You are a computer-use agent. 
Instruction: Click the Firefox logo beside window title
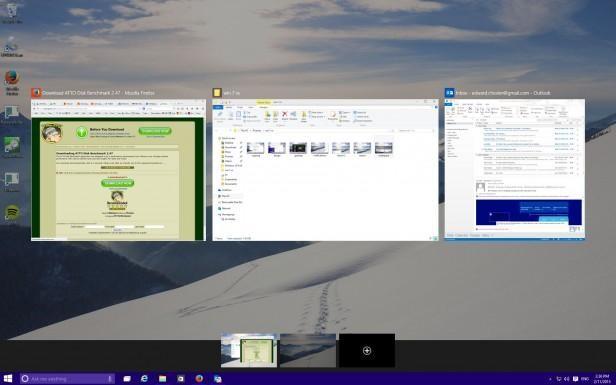(x=36, y=93)
